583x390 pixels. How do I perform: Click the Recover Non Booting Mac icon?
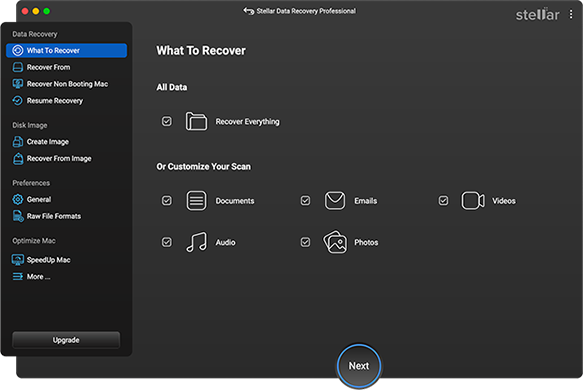pos(17,84)
